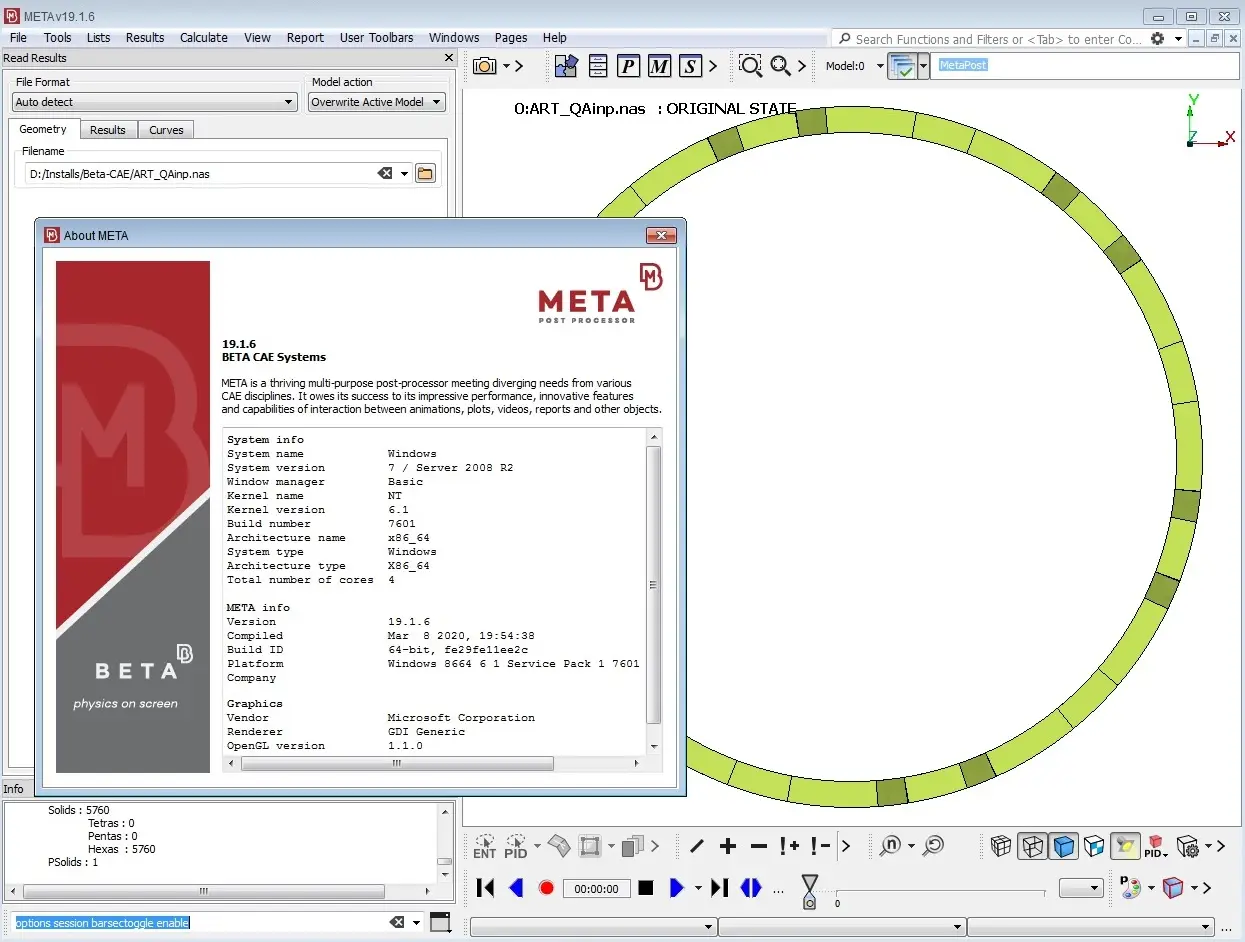Toggle the half-shaded cube display mode
The image size is (1245, 942).
(1094, 846)
